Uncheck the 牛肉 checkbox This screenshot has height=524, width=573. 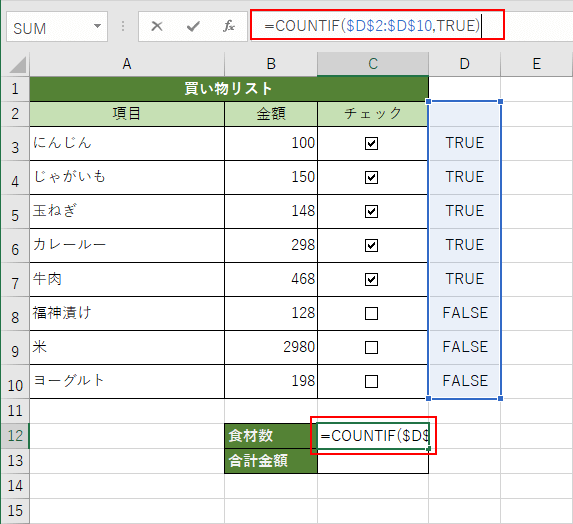pos(371,280)
